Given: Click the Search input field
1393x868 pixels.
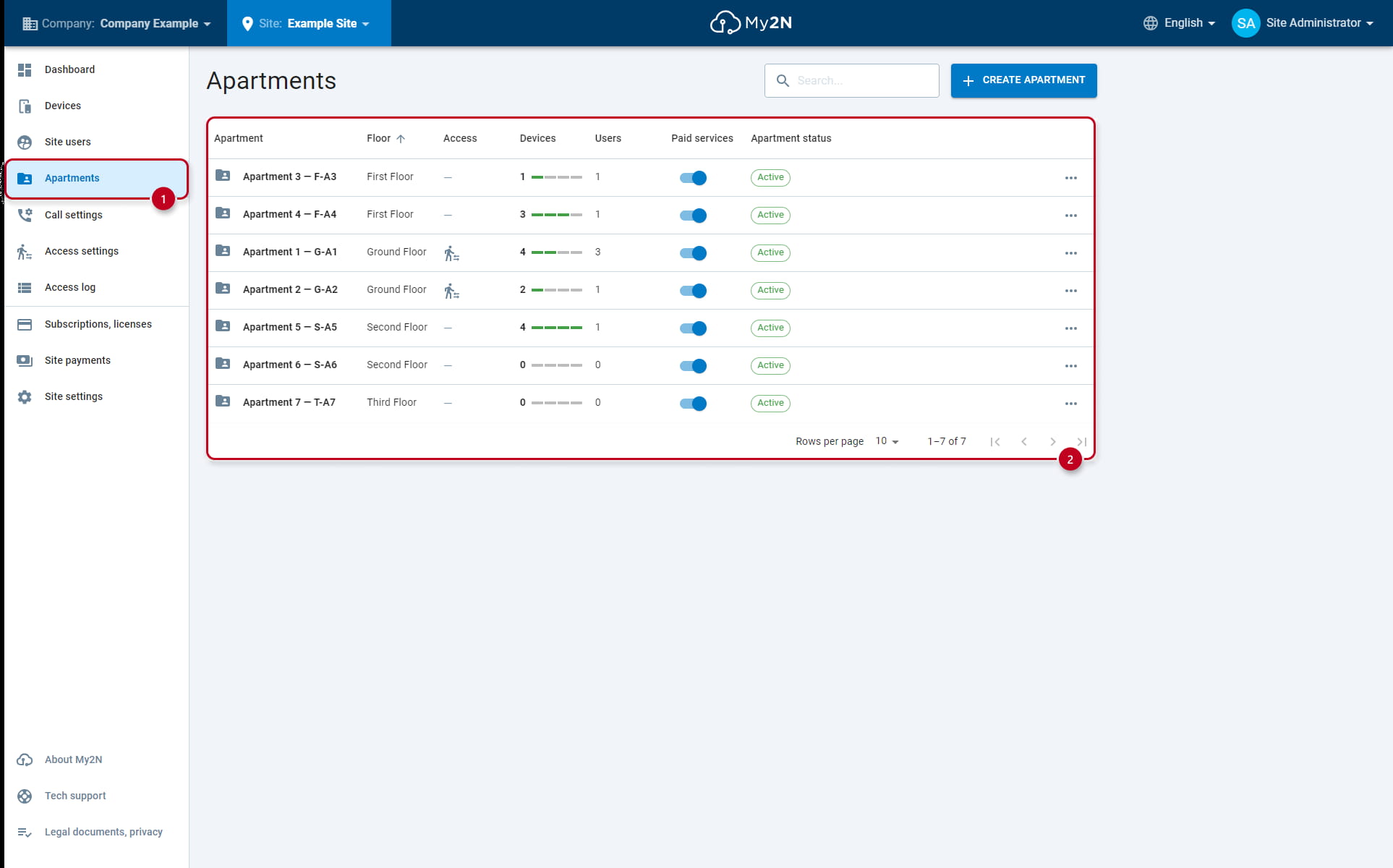Looking at the screenshot, I should pyautogui.click(x=851, y=80).
